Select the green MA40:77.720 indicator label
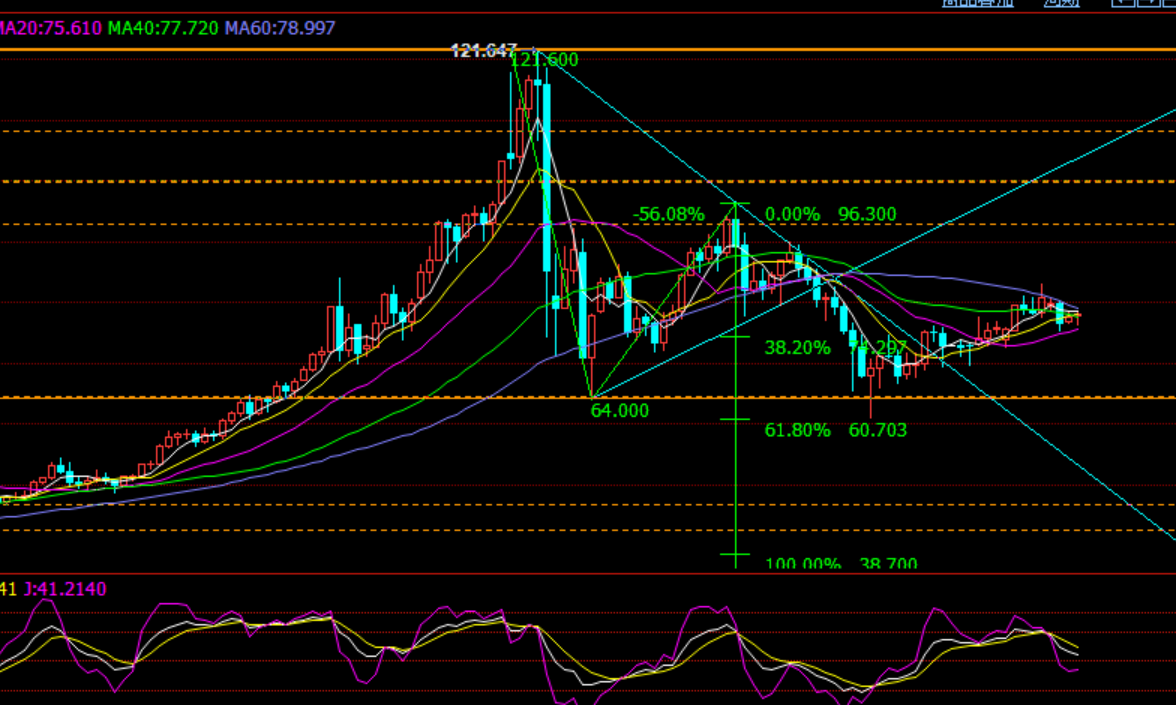Image resolution: width=1176 pixels, height=705 pixels. pos(163,28)
